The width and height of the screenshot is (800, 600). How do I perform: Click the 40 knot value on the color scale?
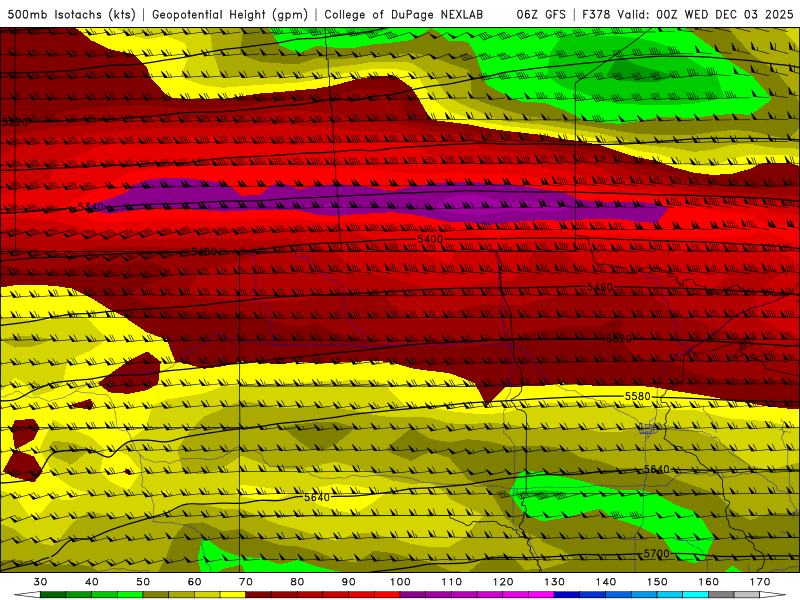[x=92, y=582]
